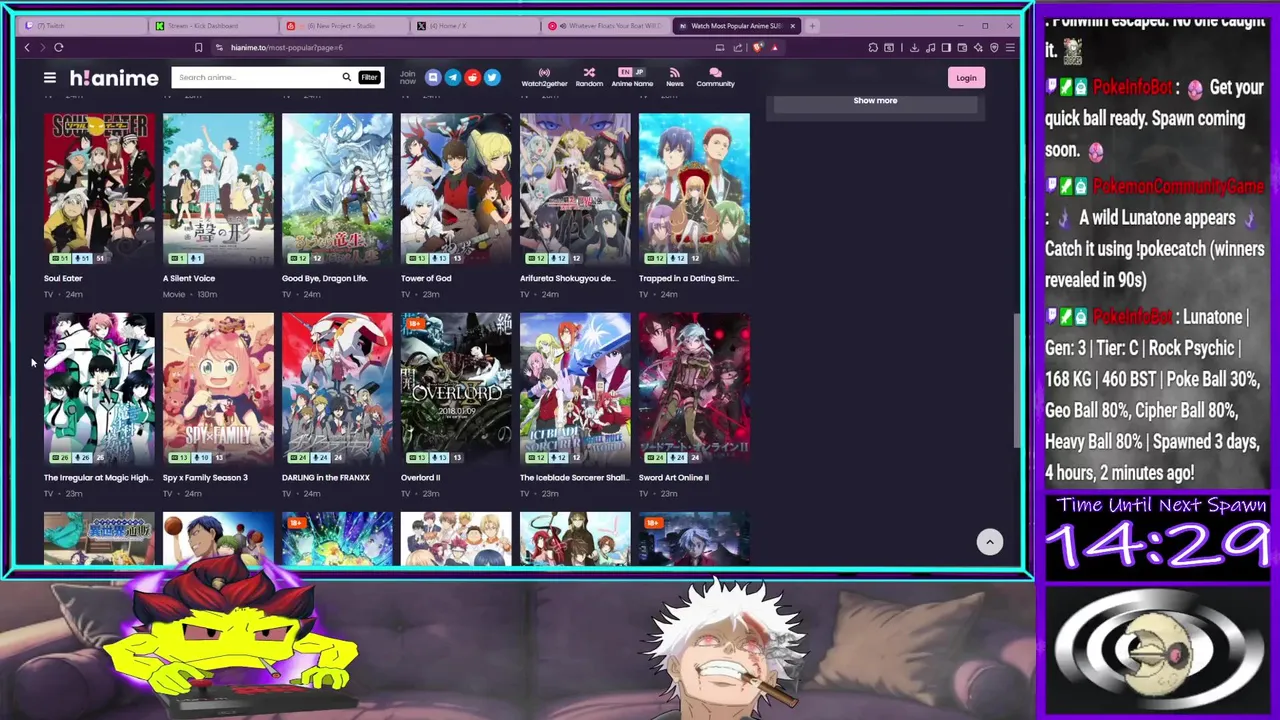Open the Discord join link icon
This screenshot has width=1280, height=720.
(x=433, y=77)
